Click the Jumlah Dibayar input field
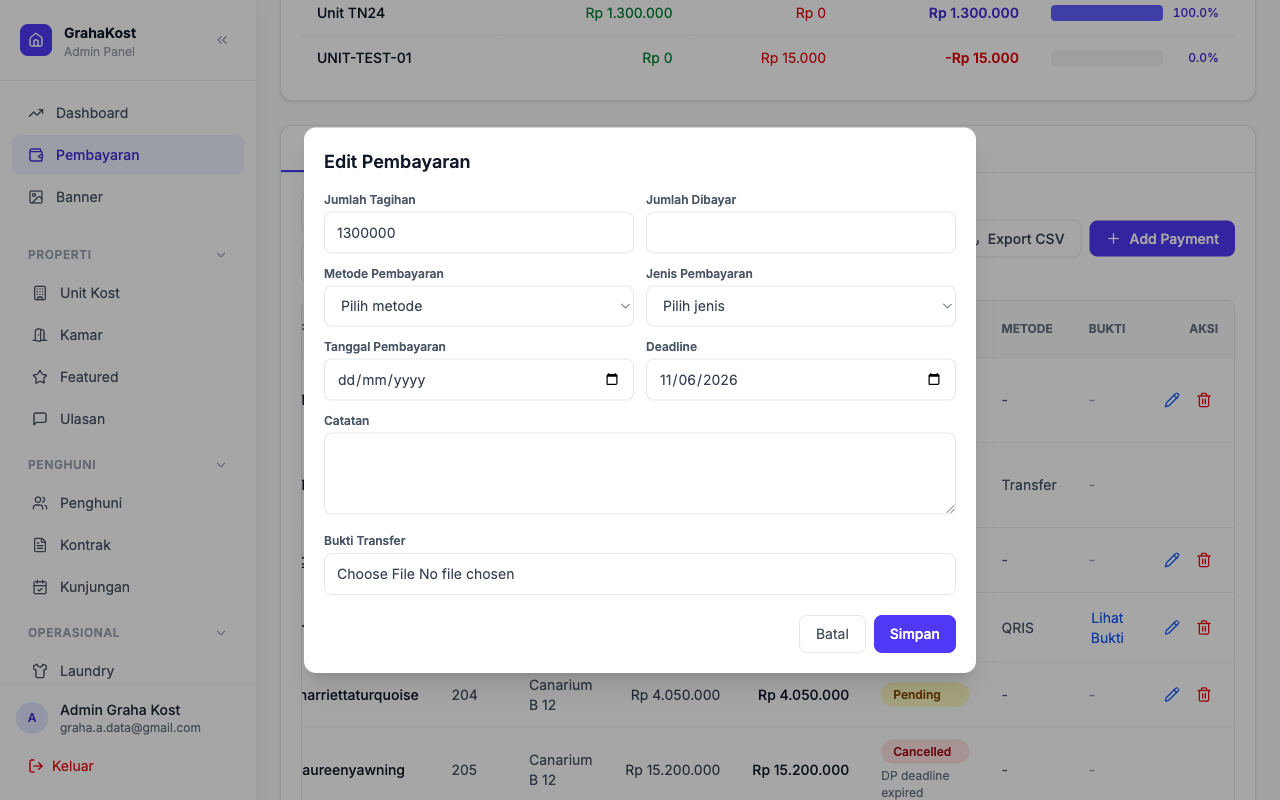1280x800 pixels. 801,233
